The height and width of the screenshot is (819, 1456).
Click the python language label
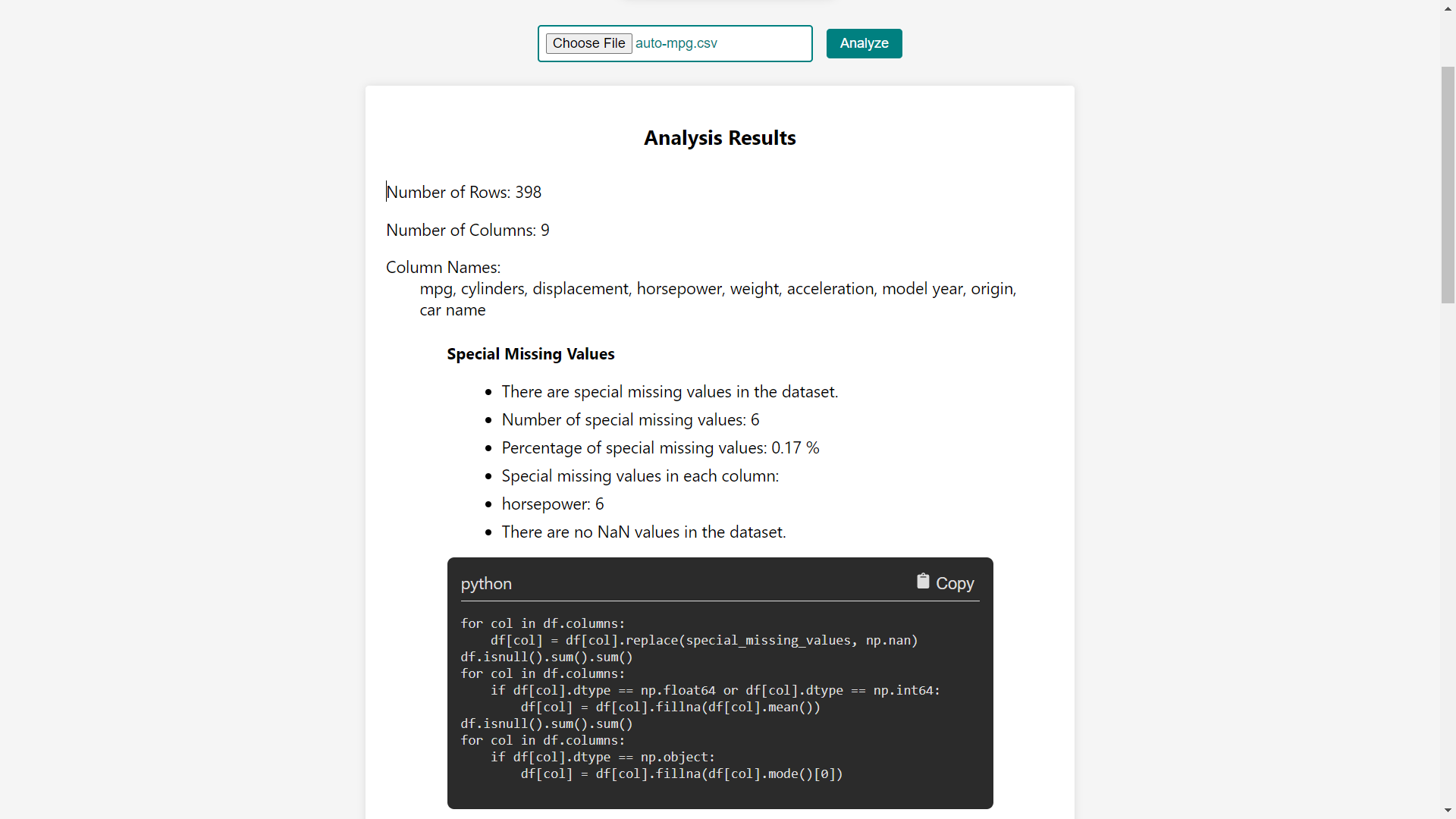485,583
